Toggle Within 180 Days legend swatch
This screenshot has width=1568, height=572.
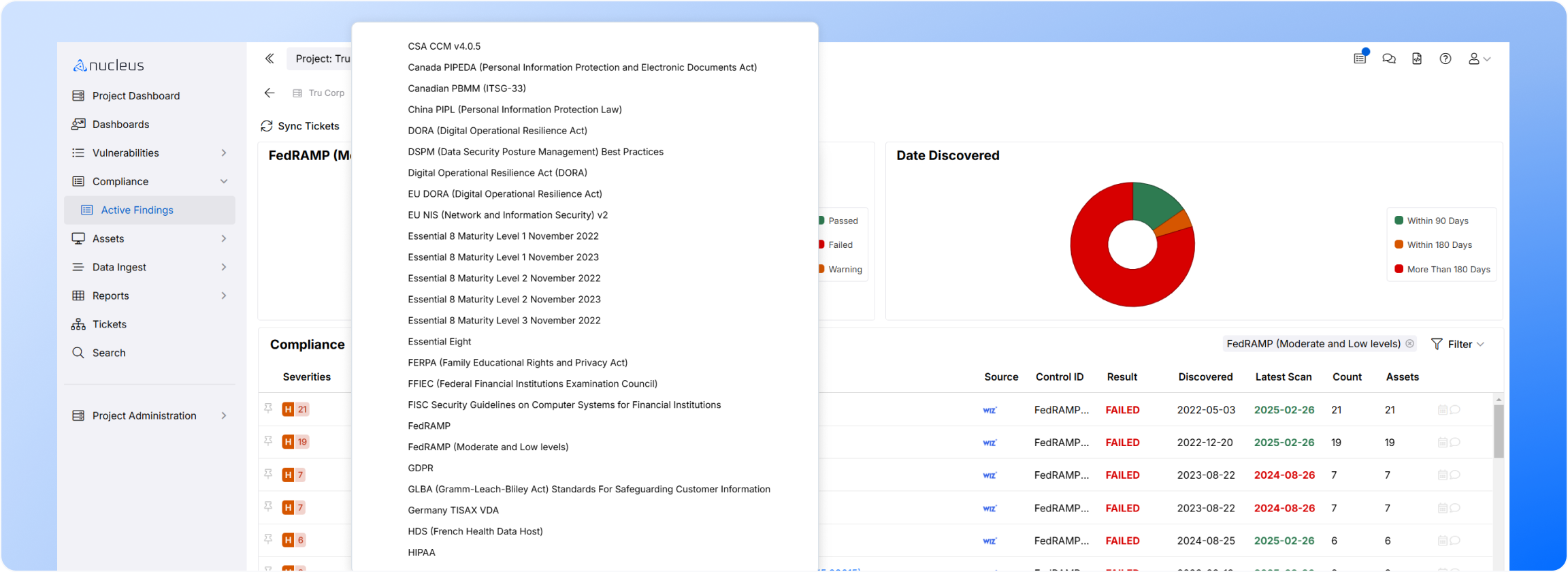(x=1399, y=244)
